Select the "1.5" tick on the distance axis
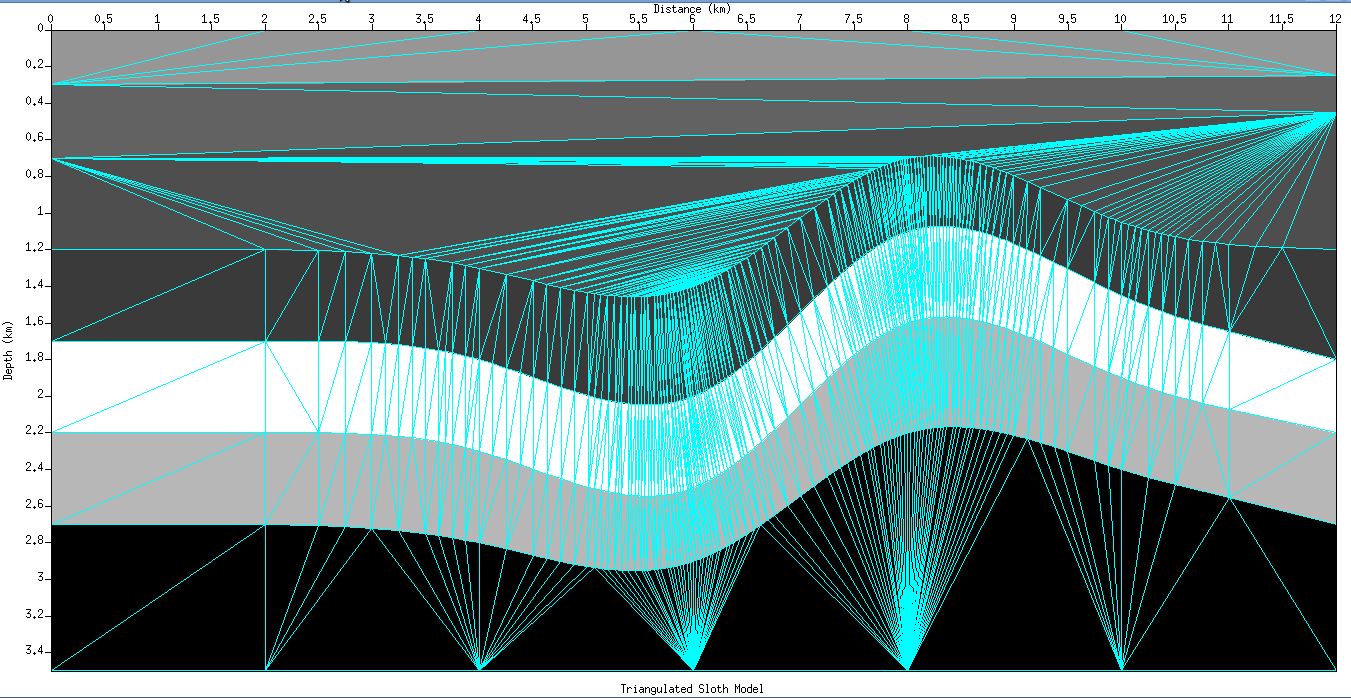 click(211, 19)
